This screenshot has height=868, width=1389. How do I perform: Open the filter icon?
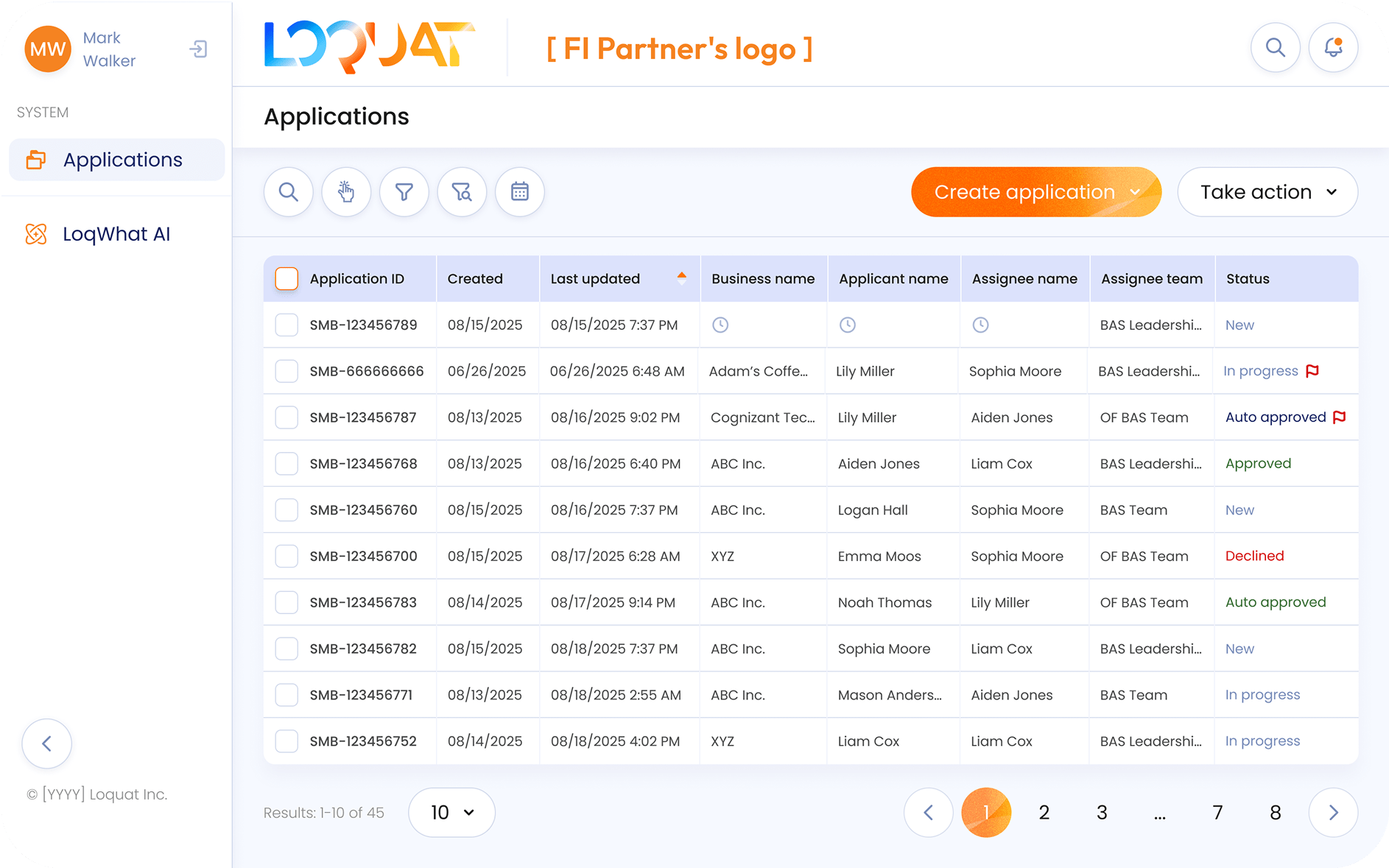pos(404,191)
